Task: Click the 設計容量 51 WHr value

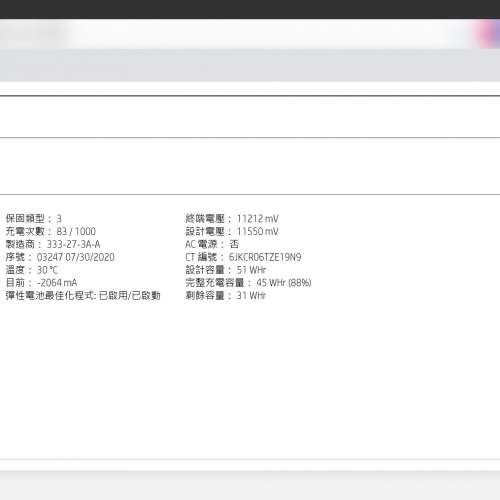Action: click(251, 270)
